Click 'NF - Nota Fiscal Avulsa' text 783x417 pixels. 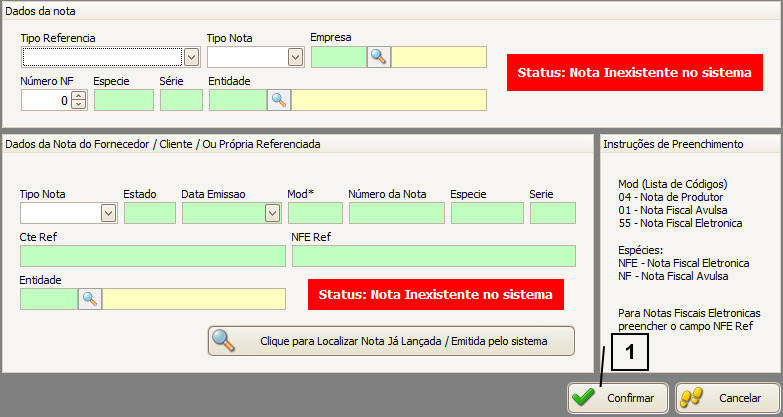(673, 276)
